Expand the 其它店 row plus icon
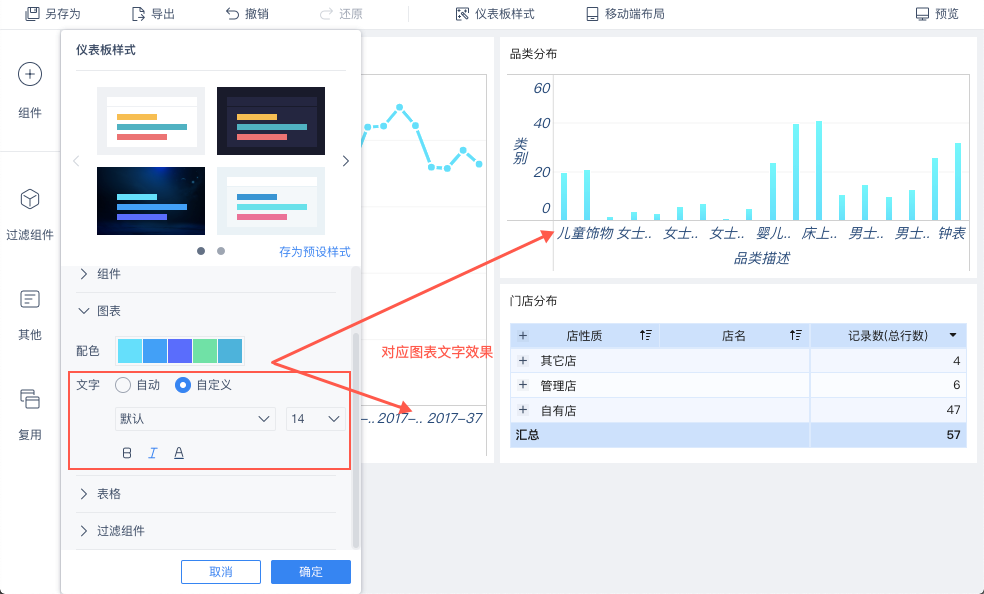Image resolution: width=984 pixels, height=594 pixels. point(523,361)
